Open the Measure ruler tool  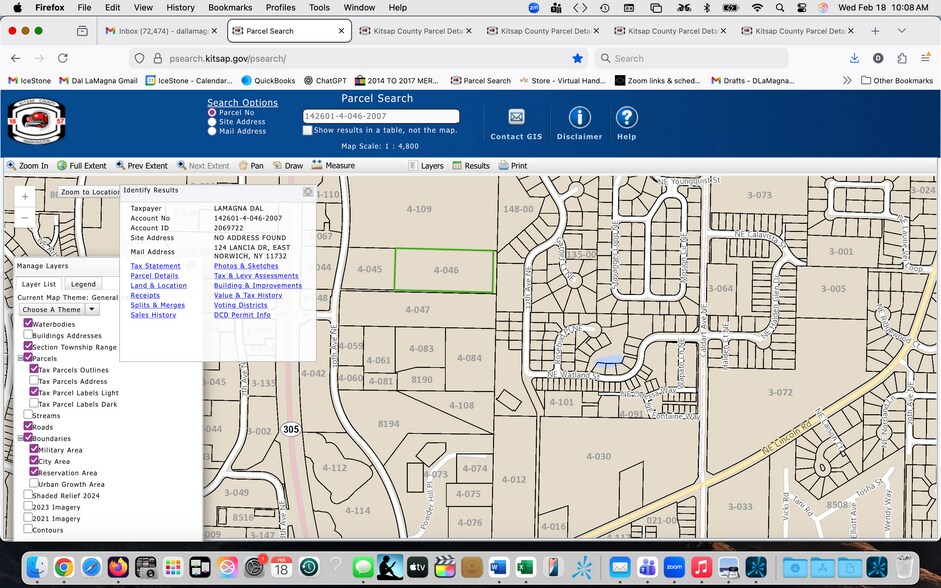[333, 165]
